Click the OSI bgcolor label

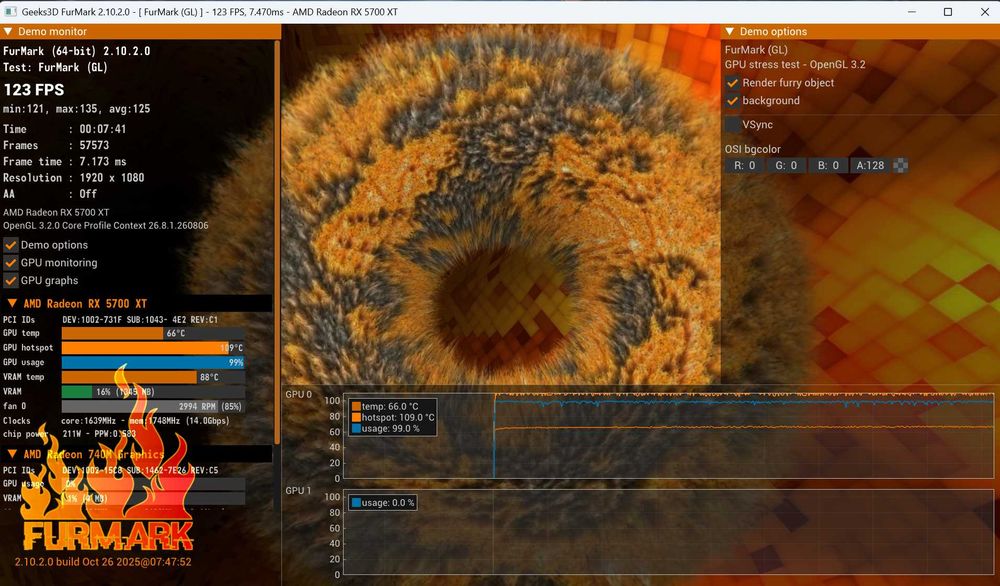753,149
